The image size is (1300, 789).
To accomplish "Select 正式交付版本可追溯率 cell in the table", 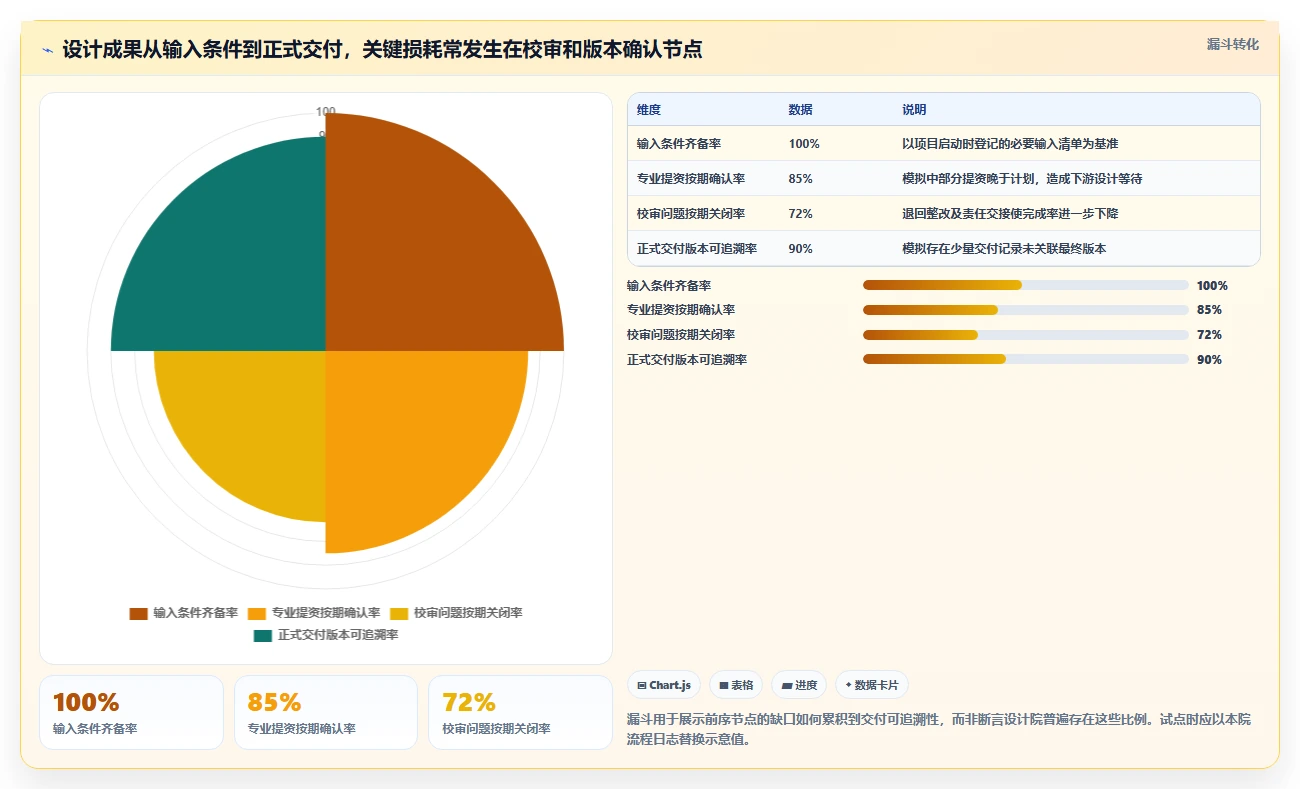I will (x=697, y=249).
